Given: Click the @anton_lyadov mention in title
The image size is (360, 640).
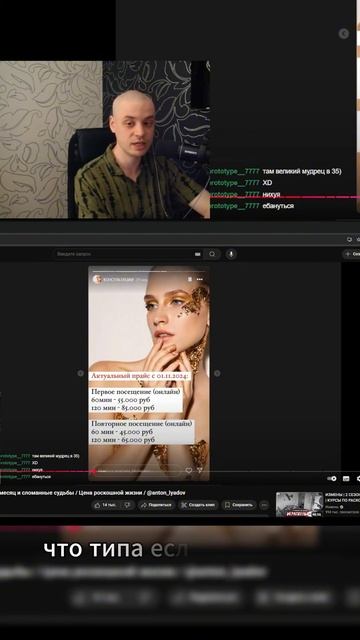Looking at the screenshot, I should tap(165, 493).
